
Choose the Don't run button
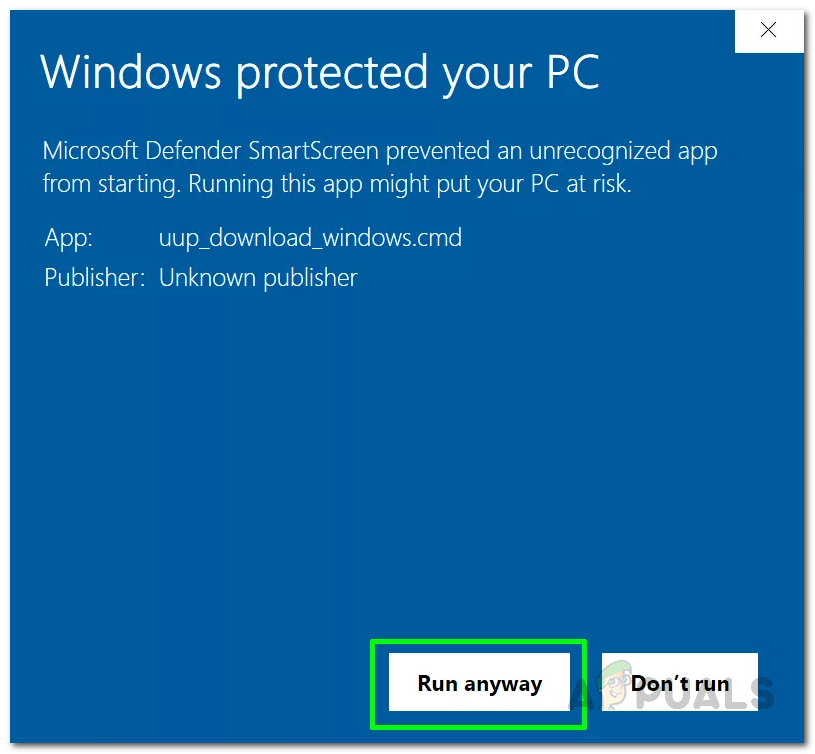pyautogui.click(x=679, y=682)
